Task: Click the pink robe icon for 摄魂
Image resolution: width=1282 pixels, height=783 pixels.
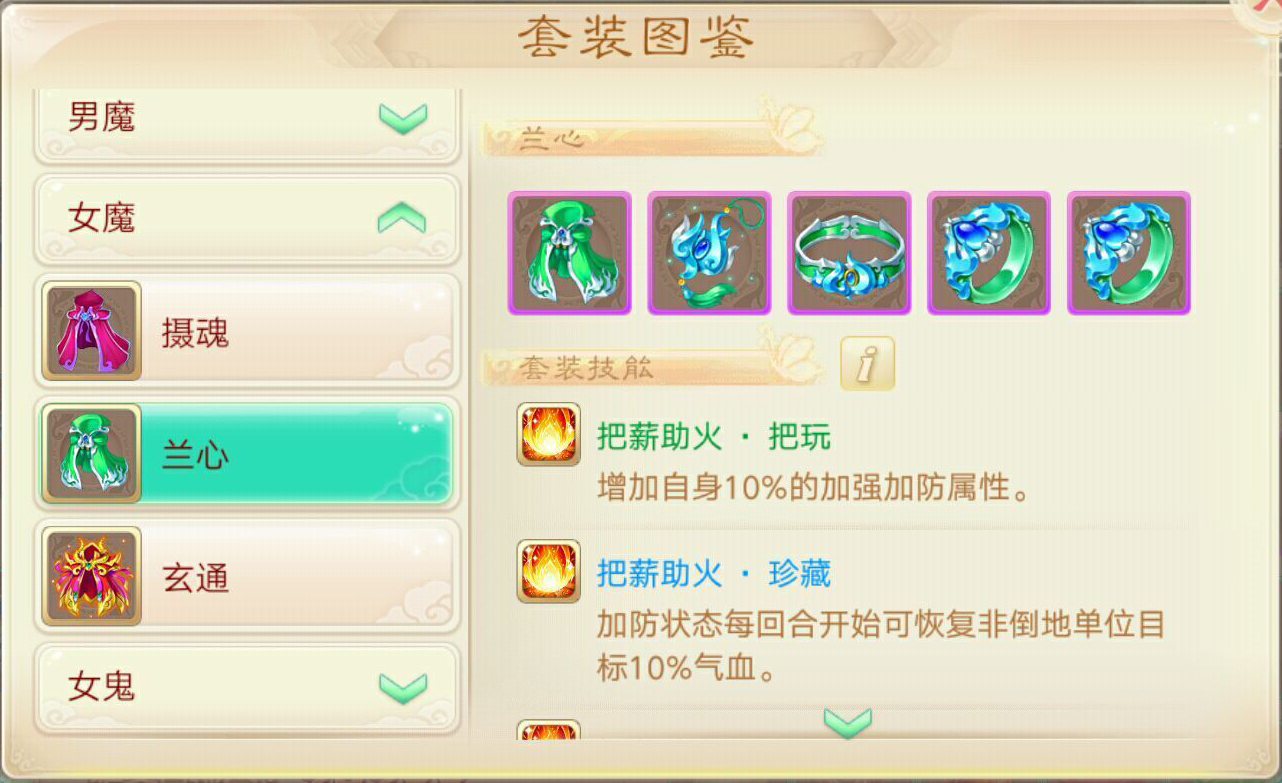Action: click(92, 331)
